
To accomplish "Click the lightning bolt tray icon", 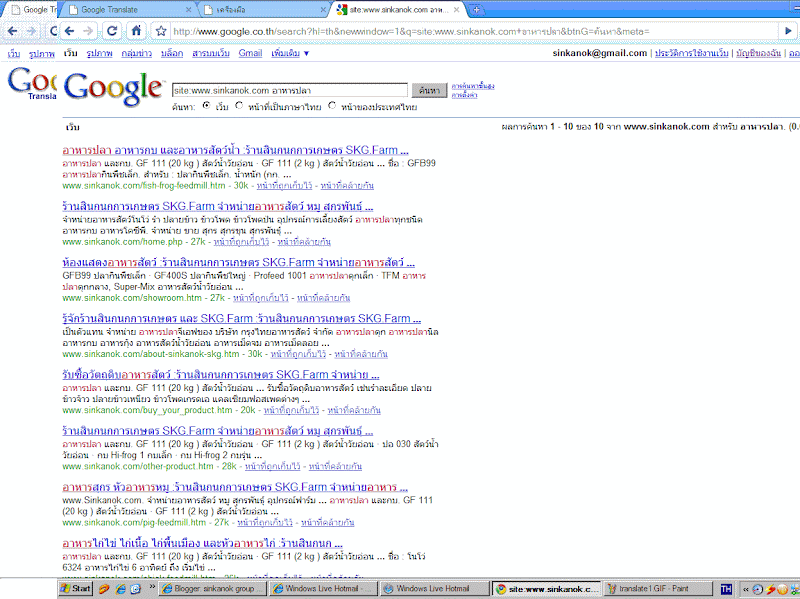I will 770,589.
